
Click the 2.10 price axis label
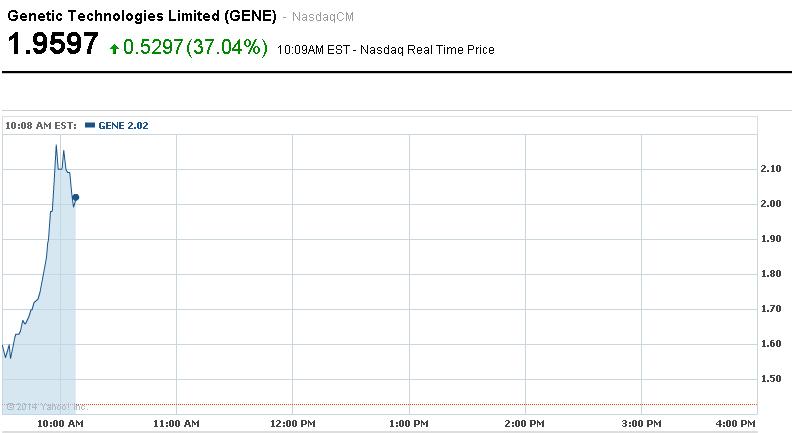pos(771,169)
